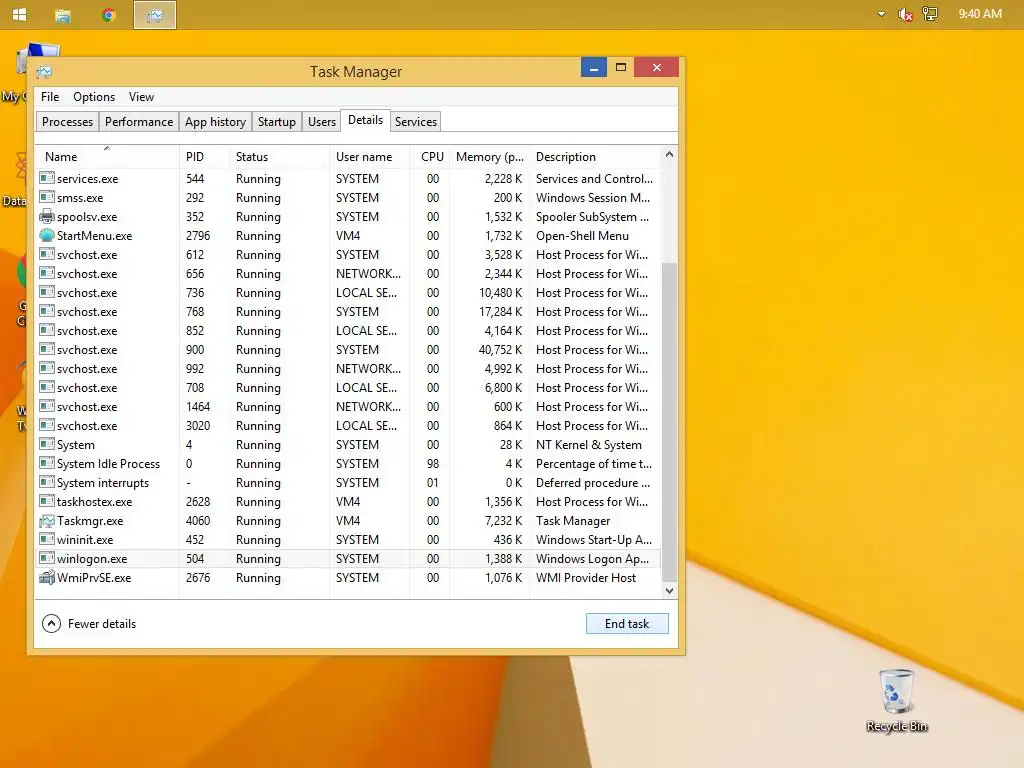
Task: Click the svchost.exe PID 612 icon
Action: click(x=46, y=254)
